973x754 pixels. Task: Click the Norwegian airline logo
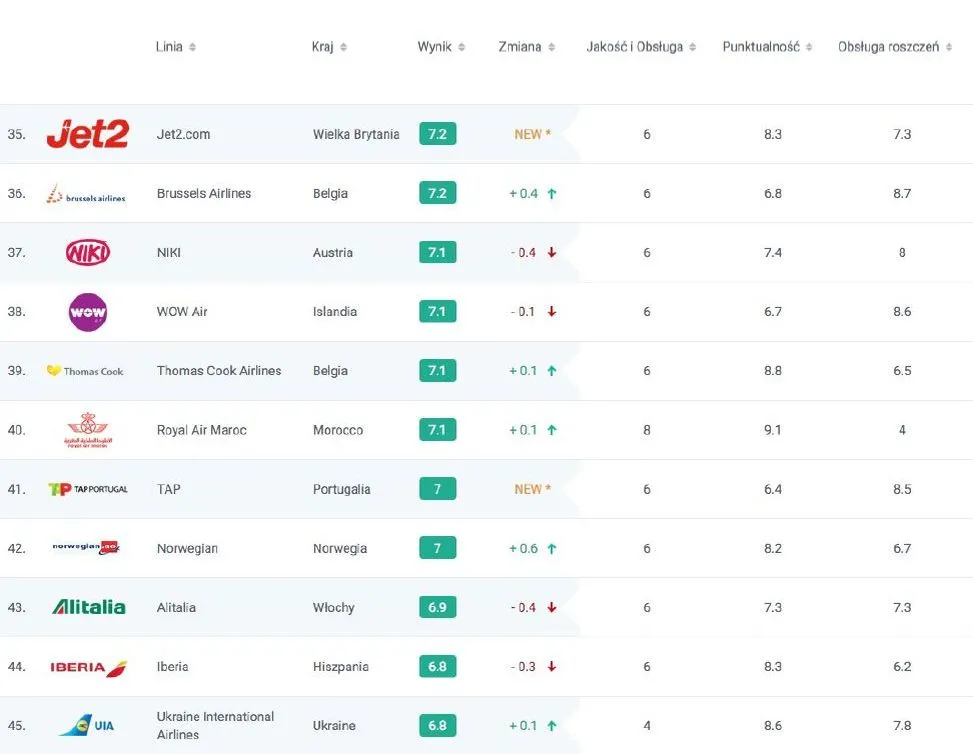(86, 547)
